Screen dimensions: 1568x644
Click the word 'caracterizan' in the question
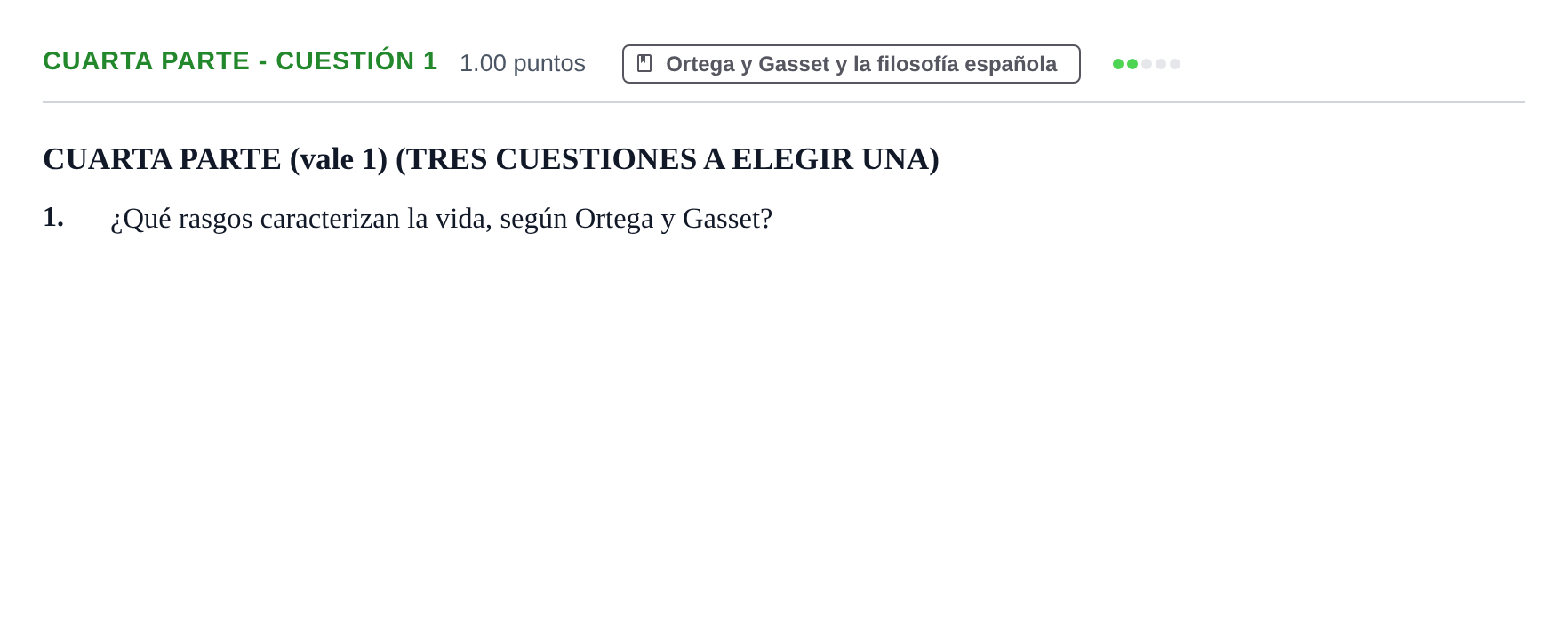330,219
